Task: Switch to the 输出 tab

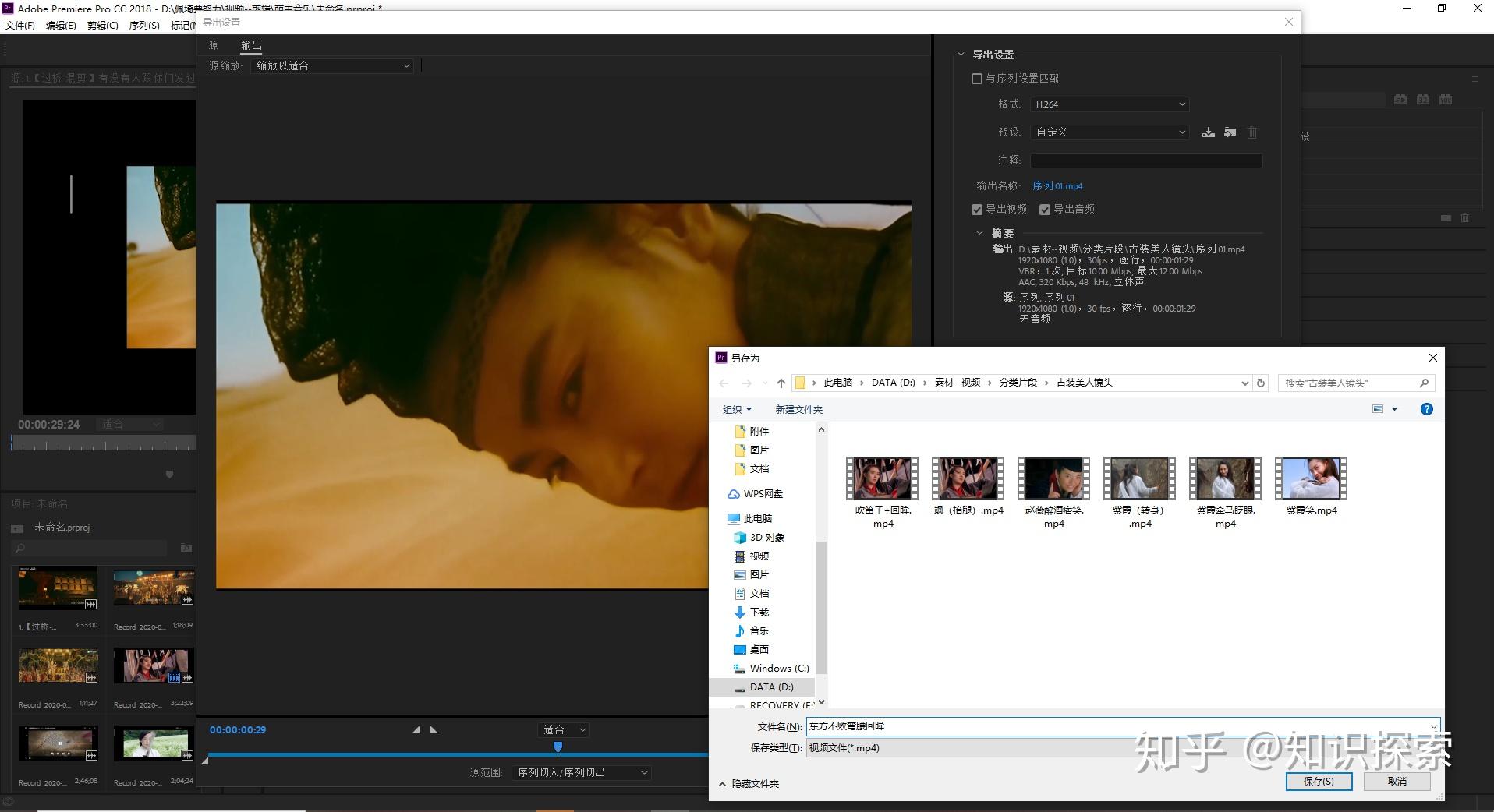Action: 251,45
